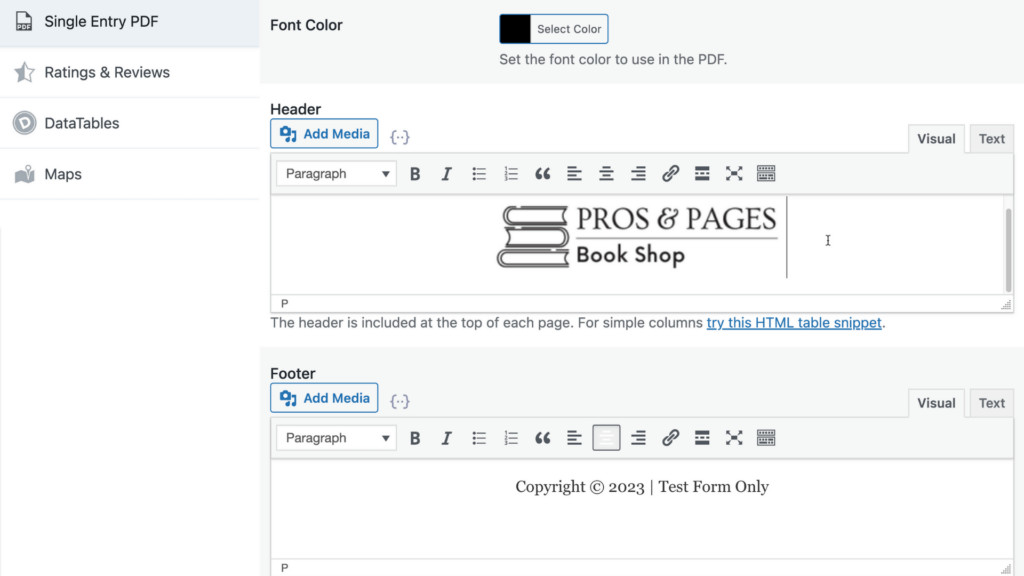Image resolution: width=1024 pixels, height=576 pixels.
Task: Open the HTML table snippet link
Action: (x=794, y=322)
